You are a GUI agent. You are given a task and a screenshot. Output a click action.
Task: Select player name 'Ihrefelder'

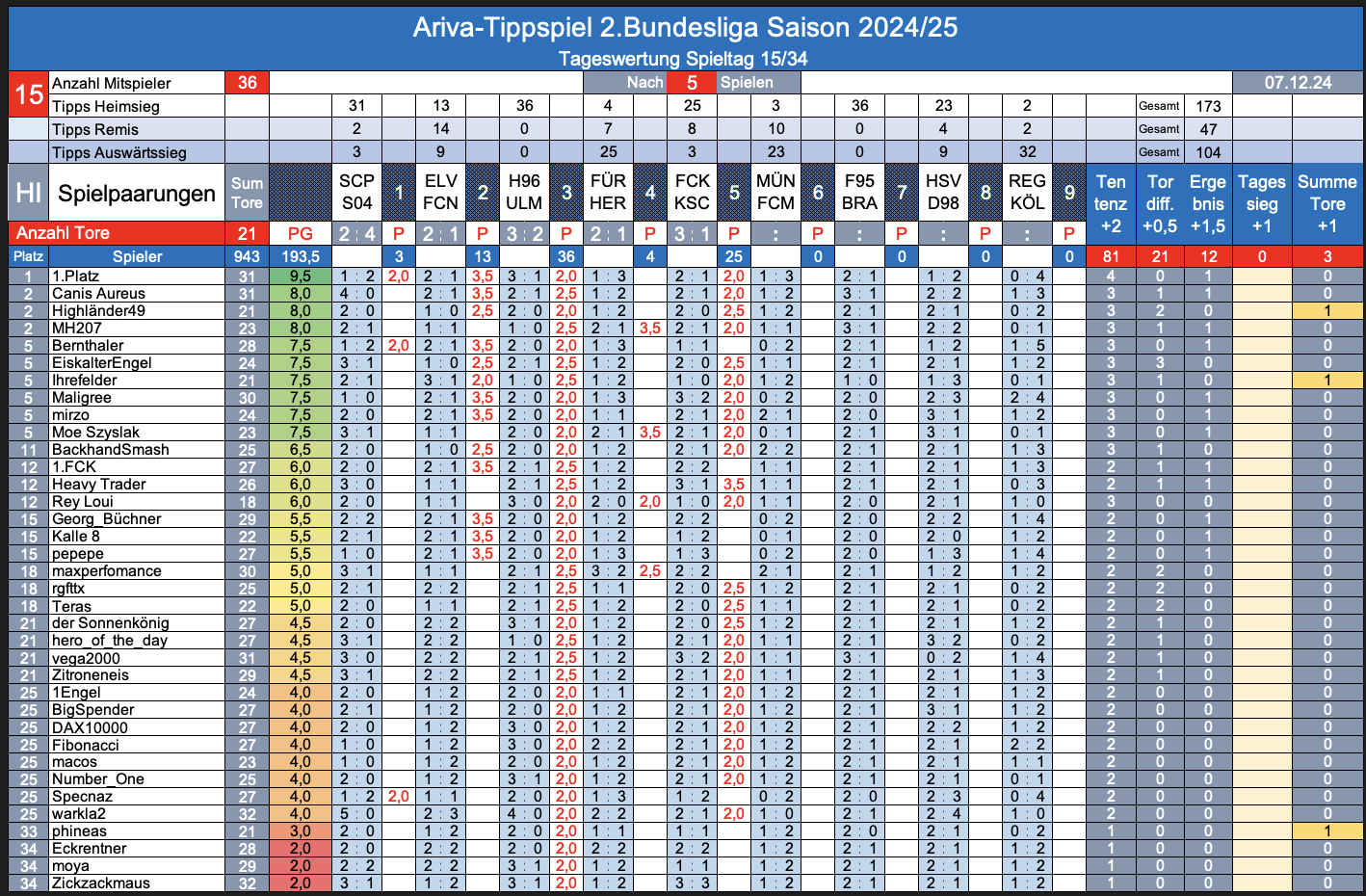[85, 380]
